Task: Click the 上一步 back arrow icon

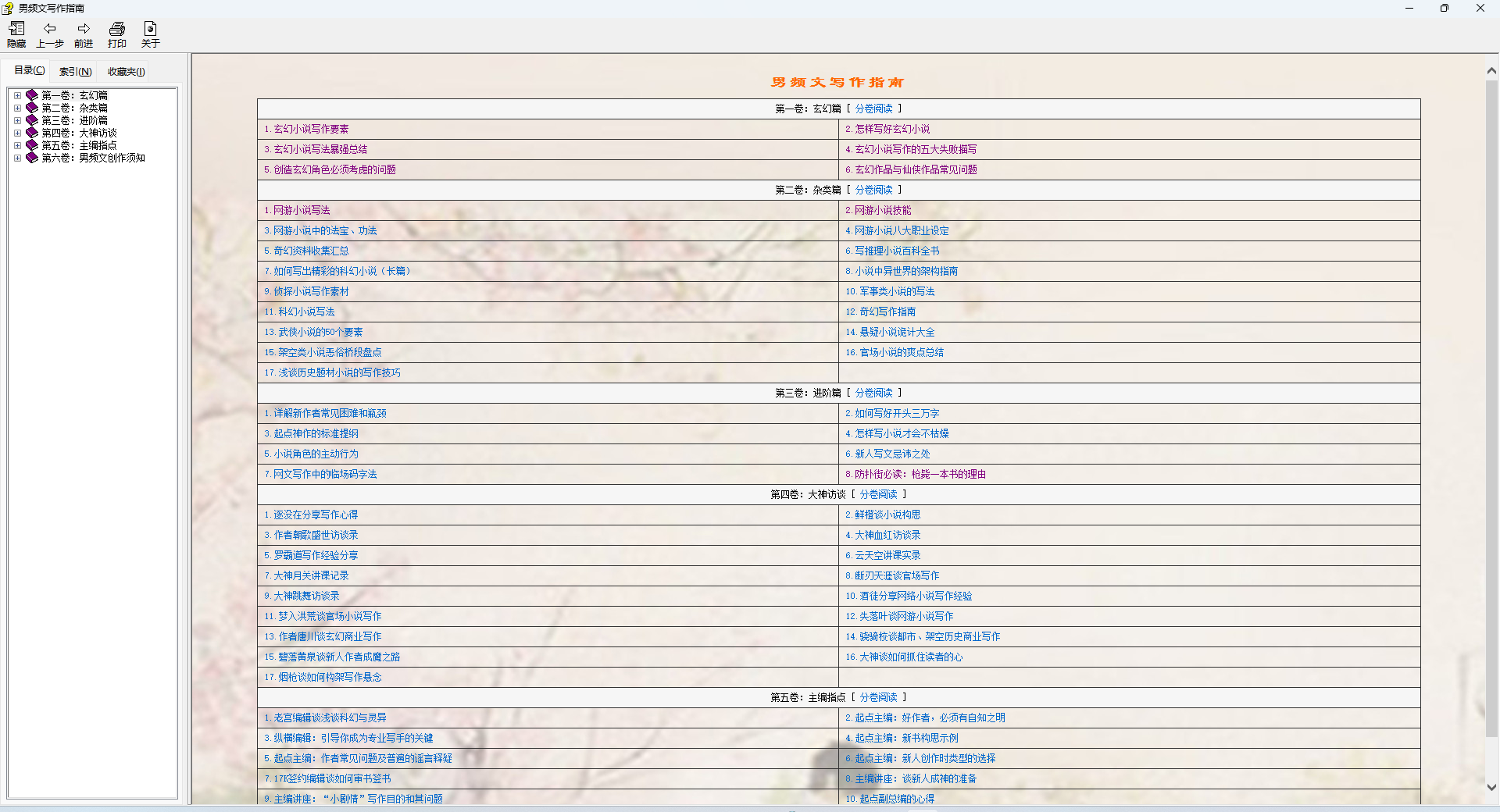Action: 50,29
